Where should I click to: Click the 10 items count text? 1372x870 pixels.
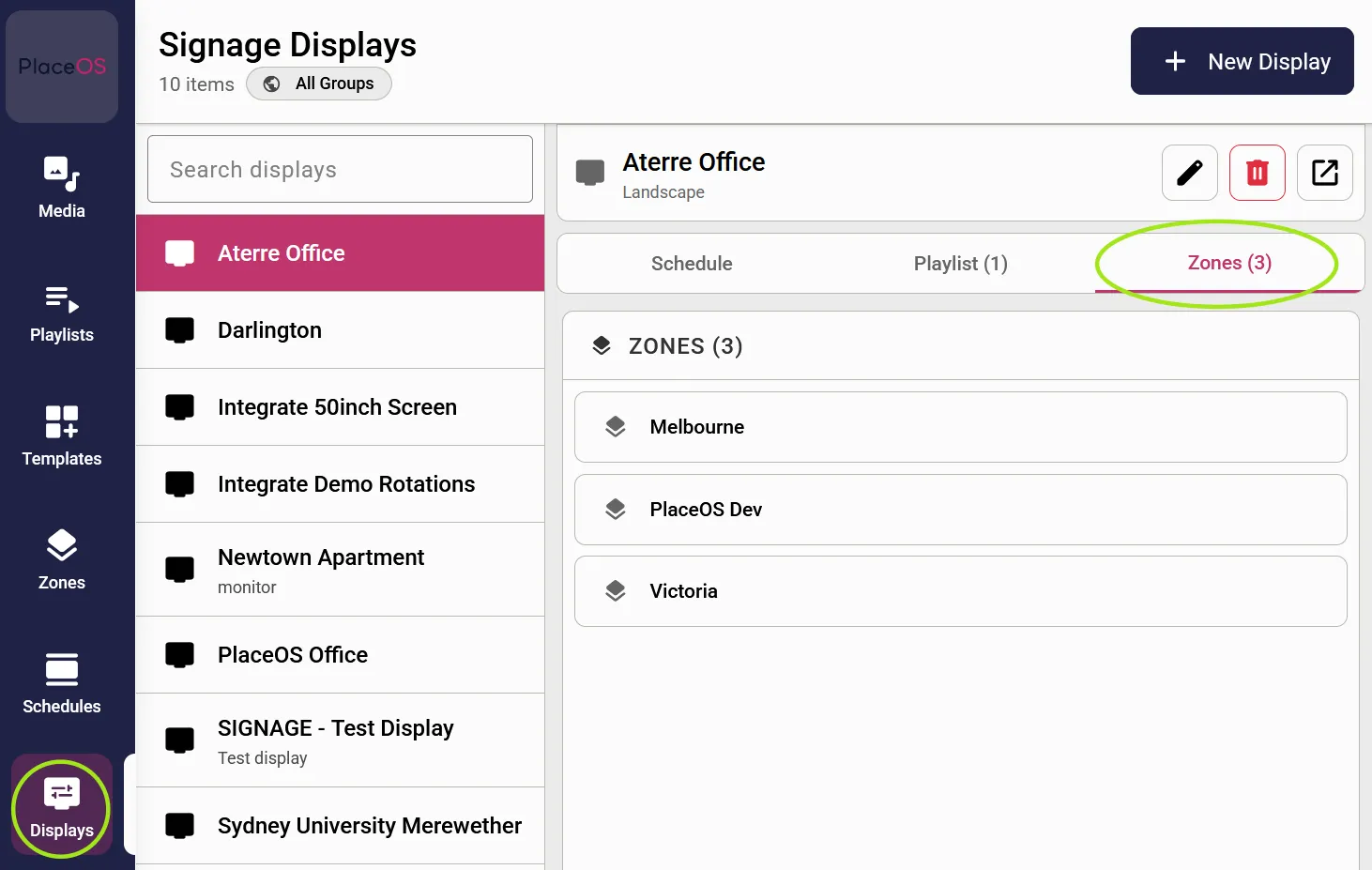click(x=196, y=84)
